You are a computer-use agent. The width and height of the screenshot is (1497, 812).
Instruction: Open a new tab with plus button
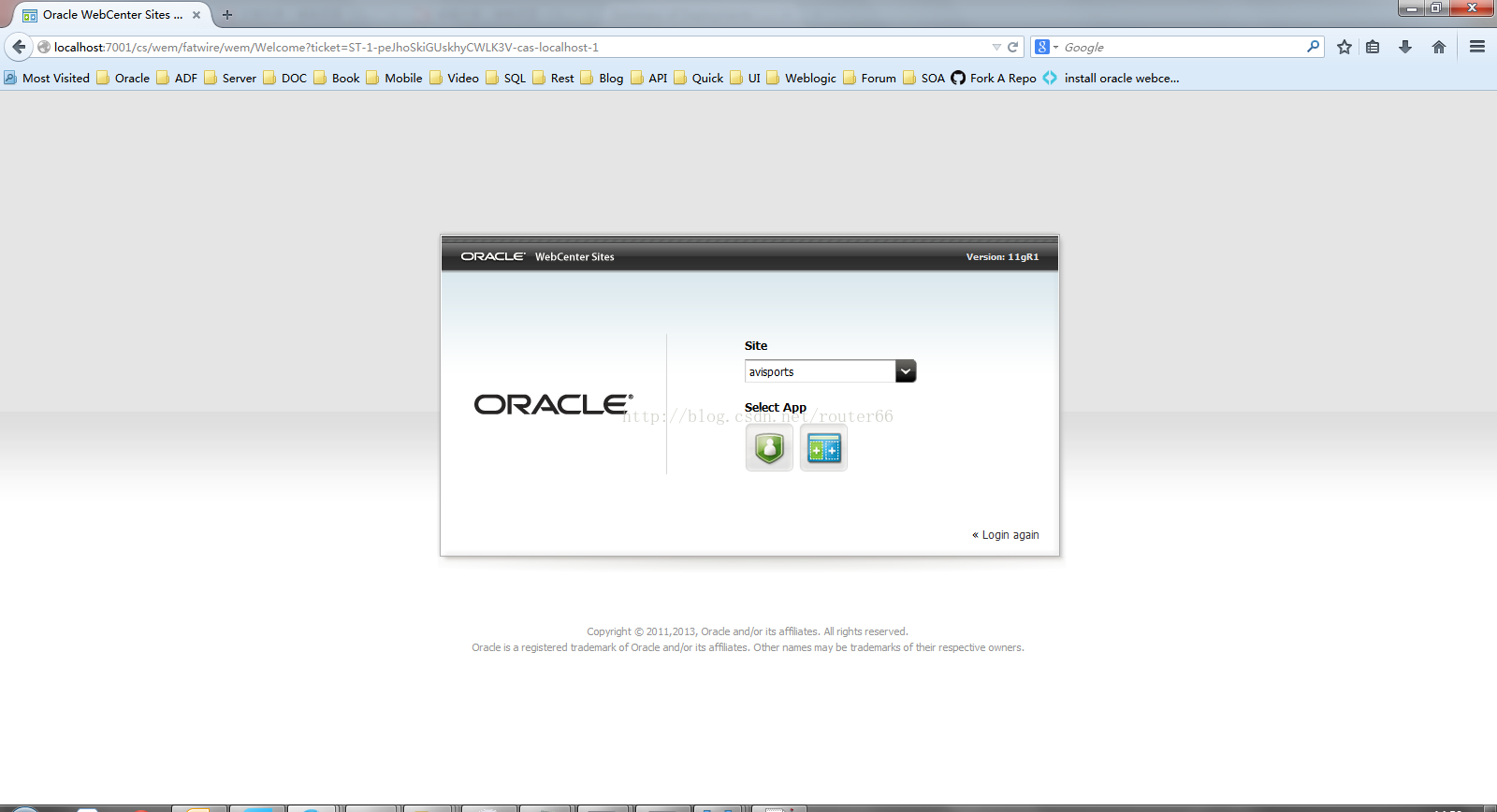coord(227,15)
